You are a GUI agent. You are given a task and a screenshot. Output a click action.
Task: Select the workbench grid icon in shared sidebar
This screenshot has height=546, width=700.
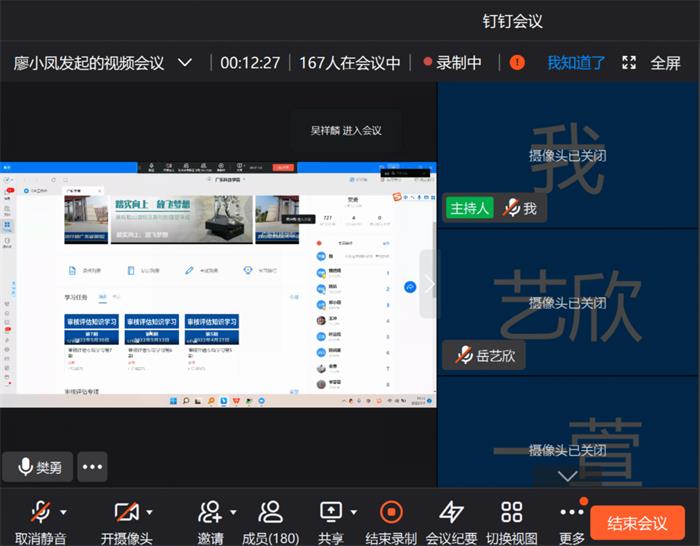pos(7,225)
